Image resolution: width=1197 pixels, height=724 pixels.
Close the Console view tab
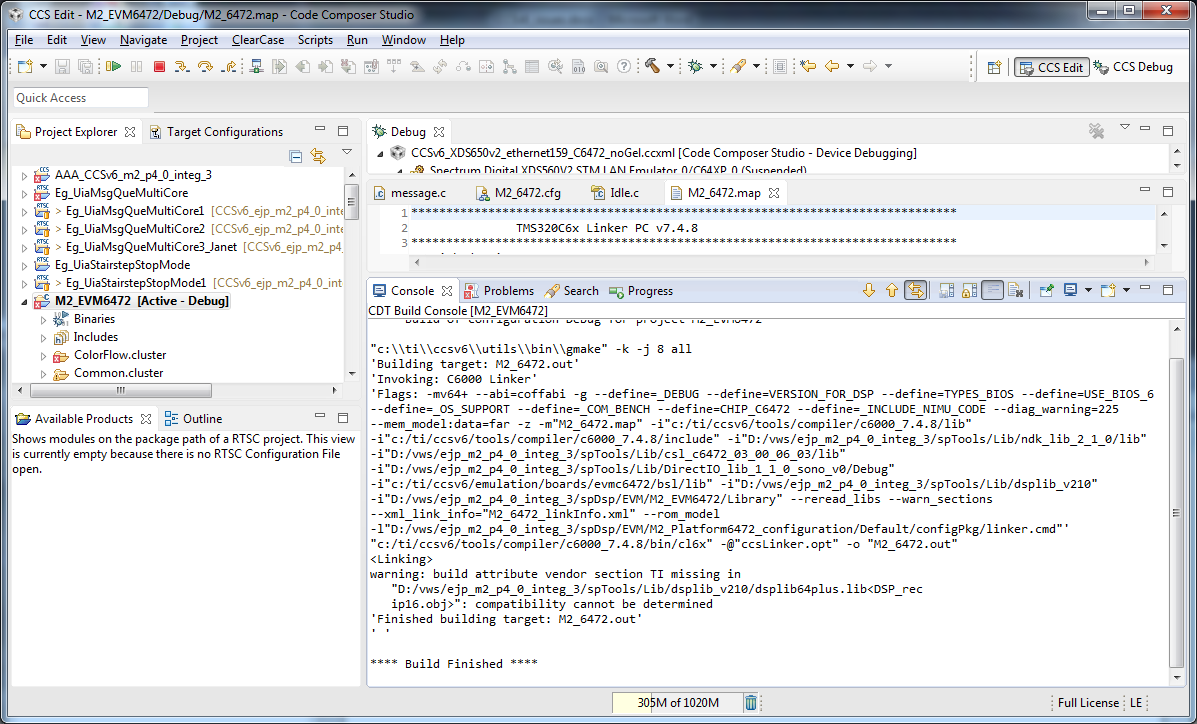pyautogui.click(x=447, y=290)
